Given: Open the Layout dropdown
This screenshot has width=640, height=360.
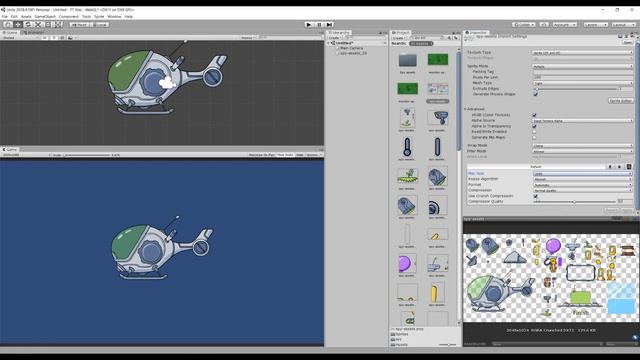Looking at the screenshot, I should 623,24.
